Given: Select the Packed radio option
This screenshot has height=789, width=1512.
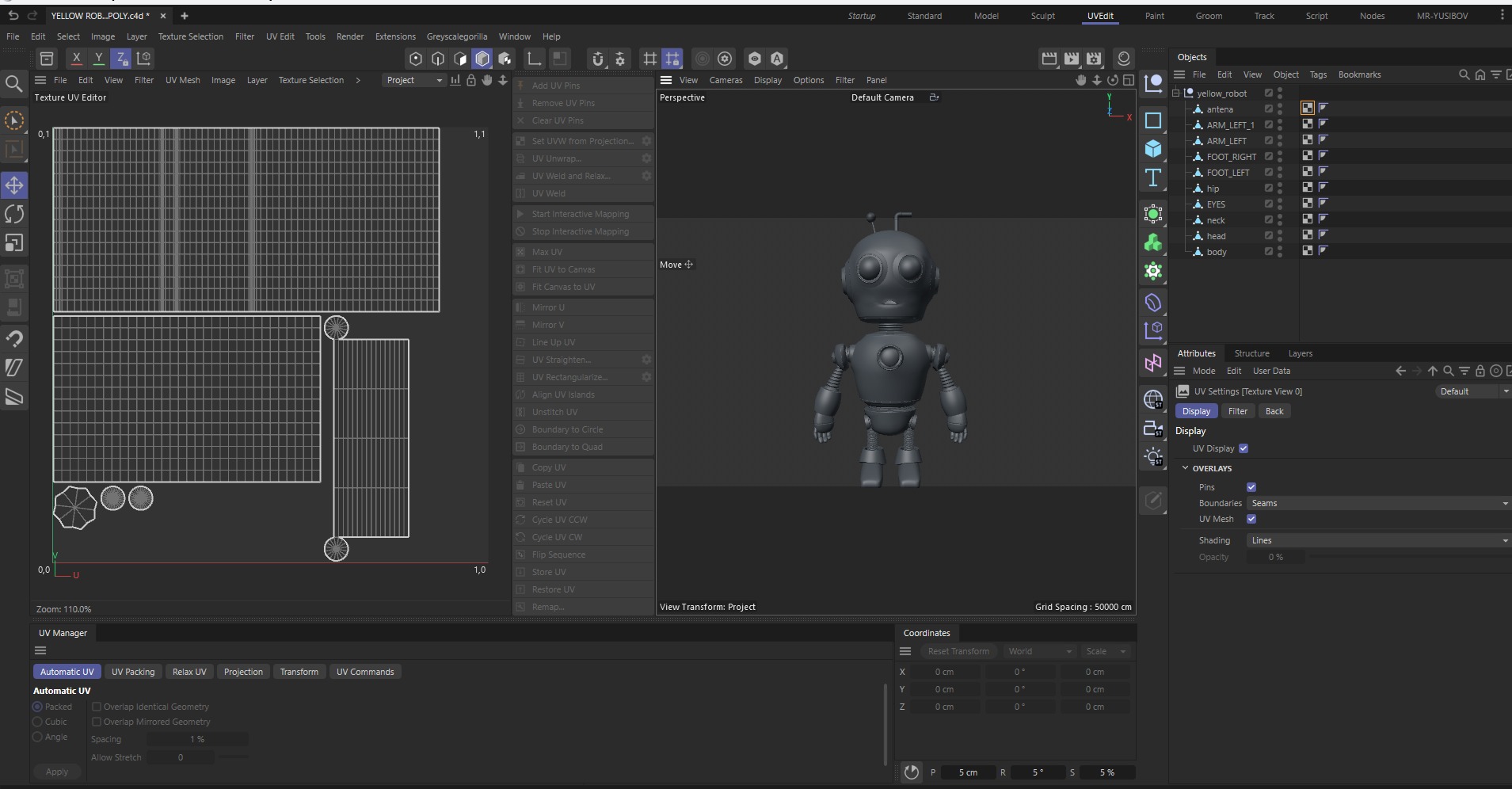Looking at the screenshot, I should (37, 707).
